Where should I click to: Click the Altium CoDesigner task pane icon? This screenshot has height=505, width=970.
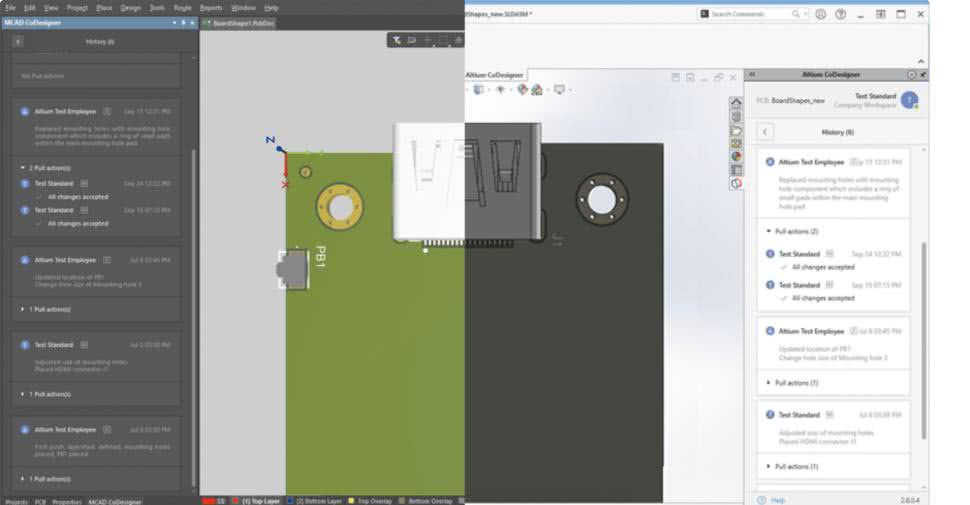coord(736,182)
